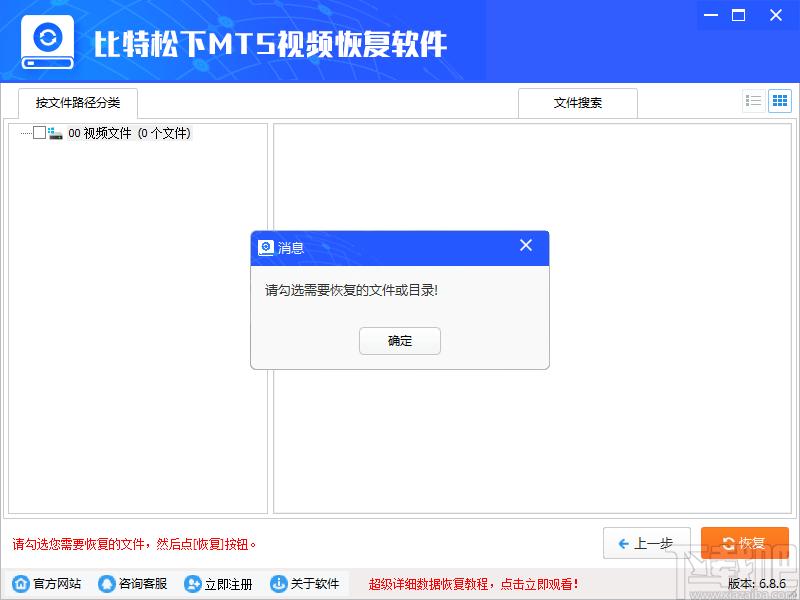The width and height of the screenshot is (800, 600).
Task: Close the main application window
Action: tap(776, 15)
